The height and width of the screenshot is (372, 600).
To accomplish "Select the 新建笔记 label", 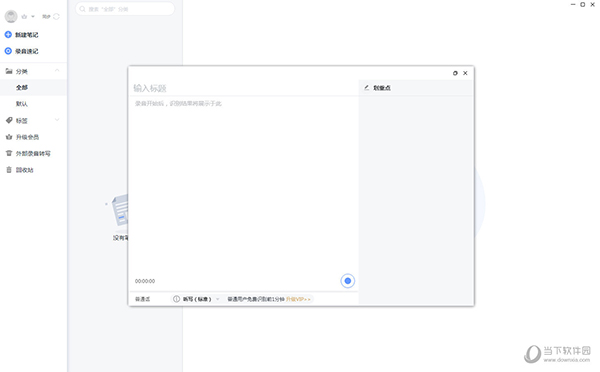I will pos(26,35).
